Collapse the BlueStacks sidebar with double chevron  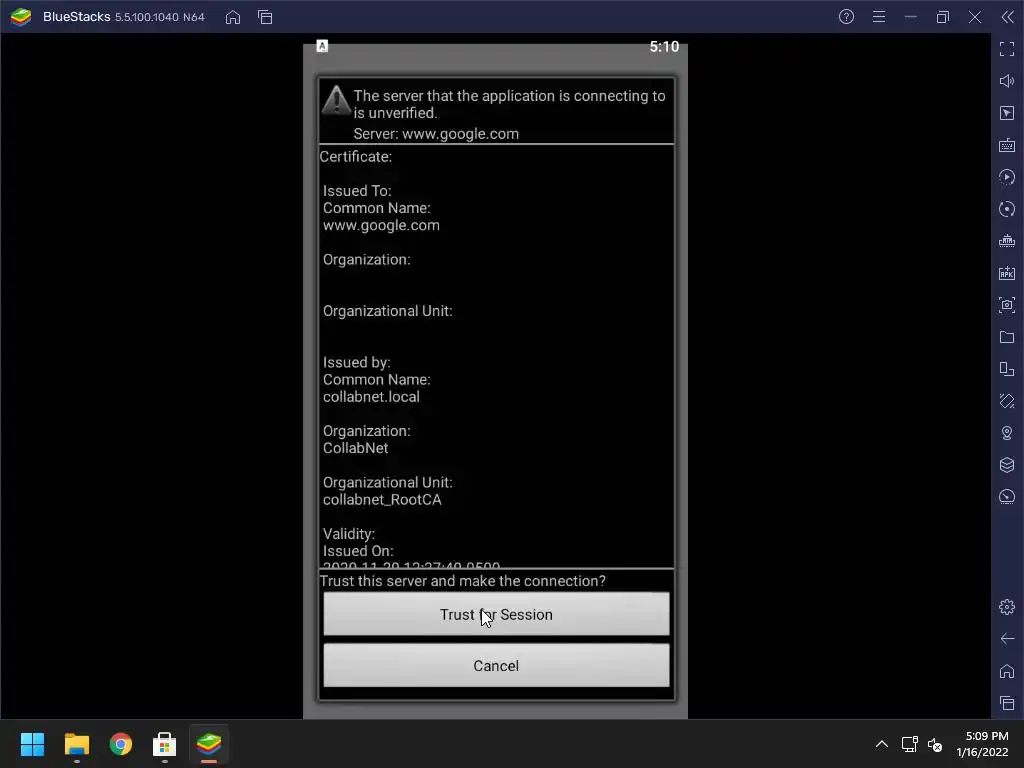[x=1008, y=17]
